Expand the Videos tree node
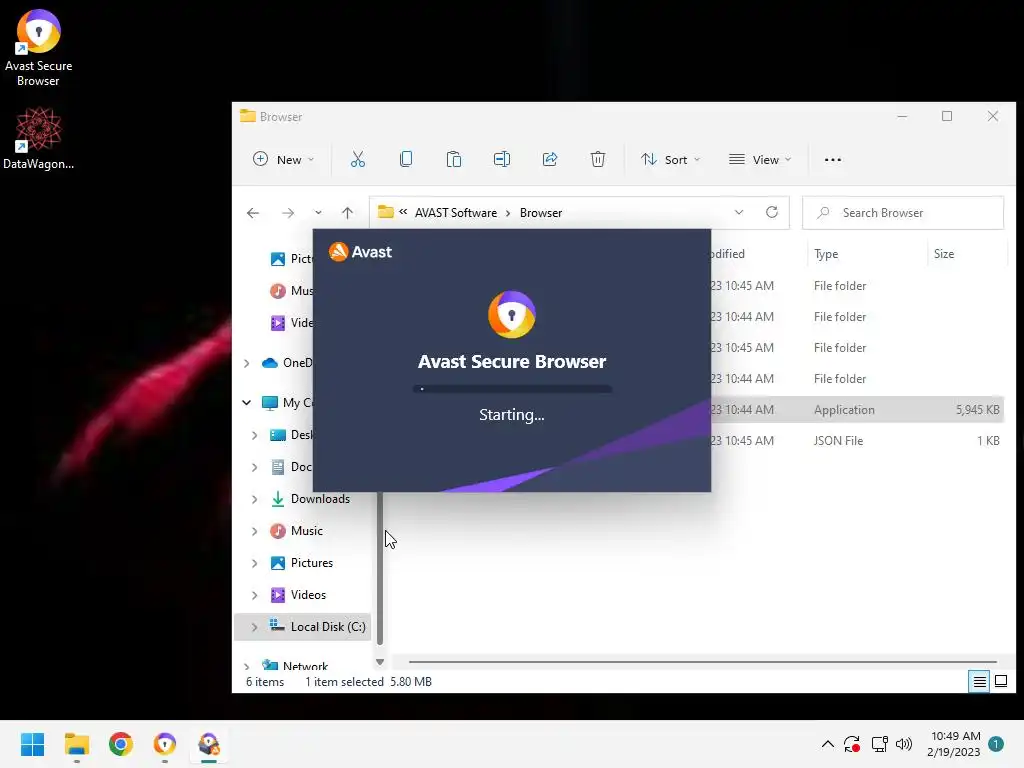Screen dimensions: 1024x768 tap(254, 595)
